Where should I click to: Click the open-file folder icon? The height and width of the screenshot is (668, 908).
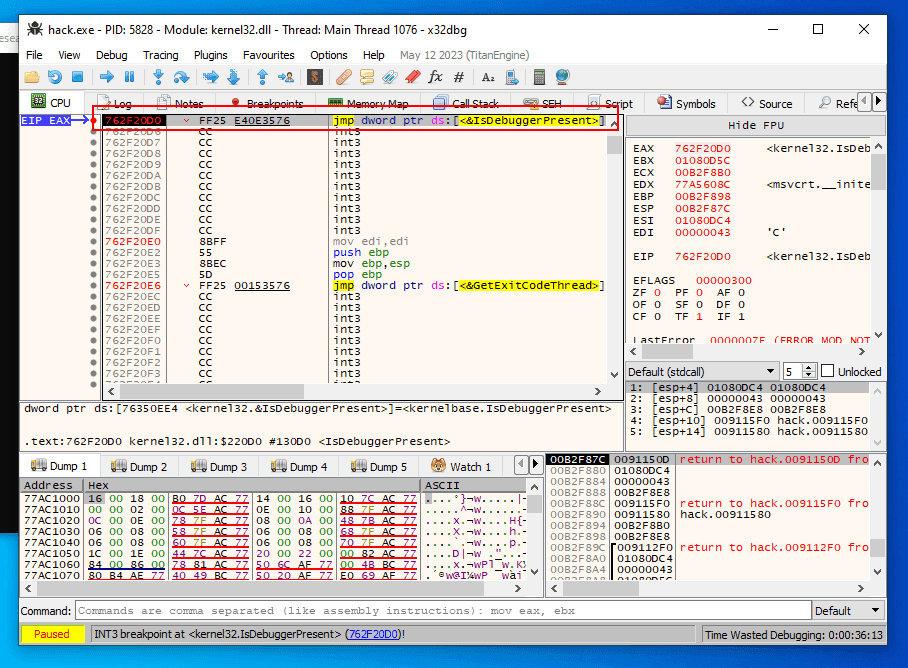[x=31, y=76]
